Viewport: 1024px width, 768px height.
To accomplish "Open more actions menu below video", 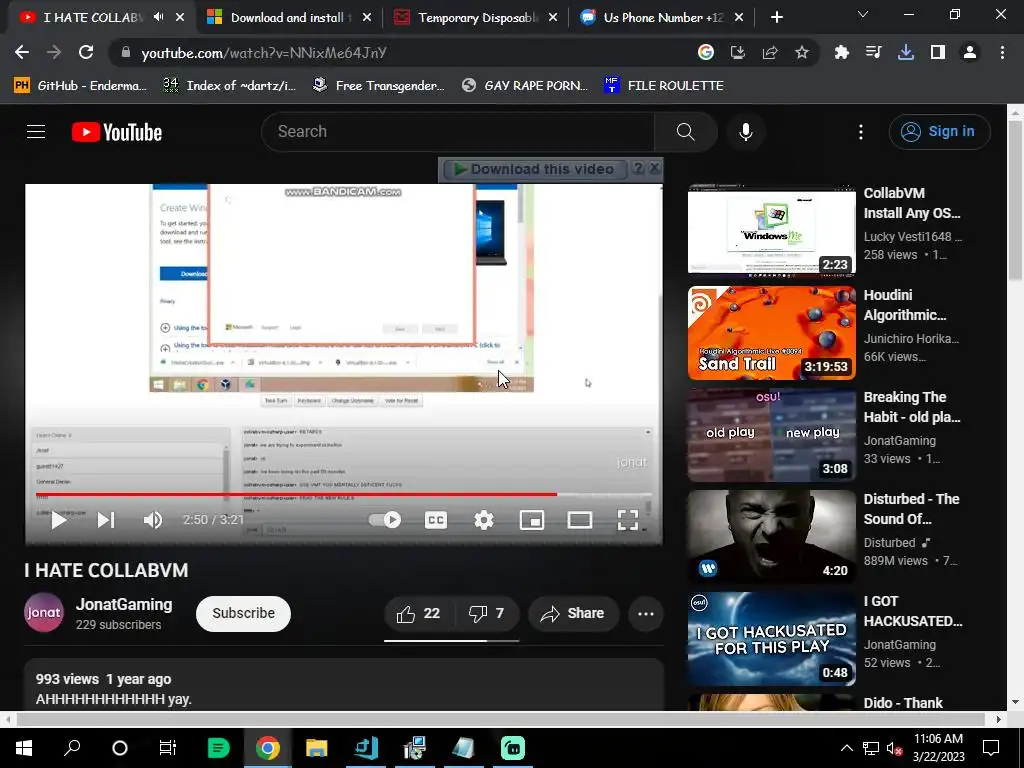I will (646, 613).
